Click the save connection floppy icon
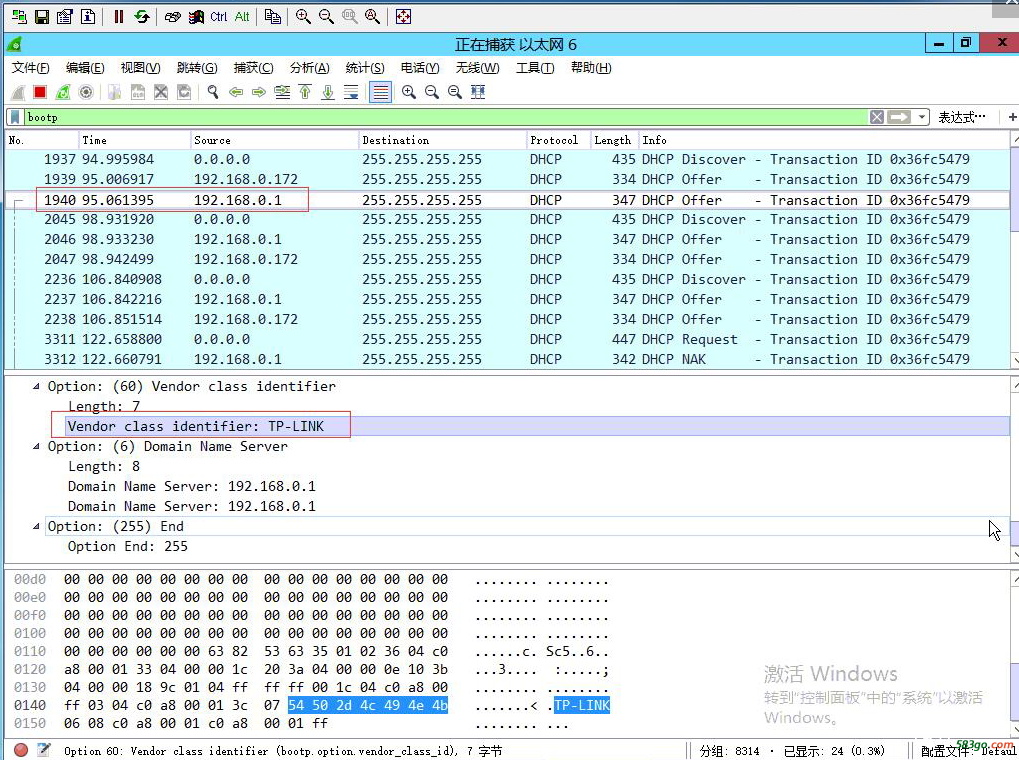The height and width of the screenshot is (760, 1019). point(42,16)
